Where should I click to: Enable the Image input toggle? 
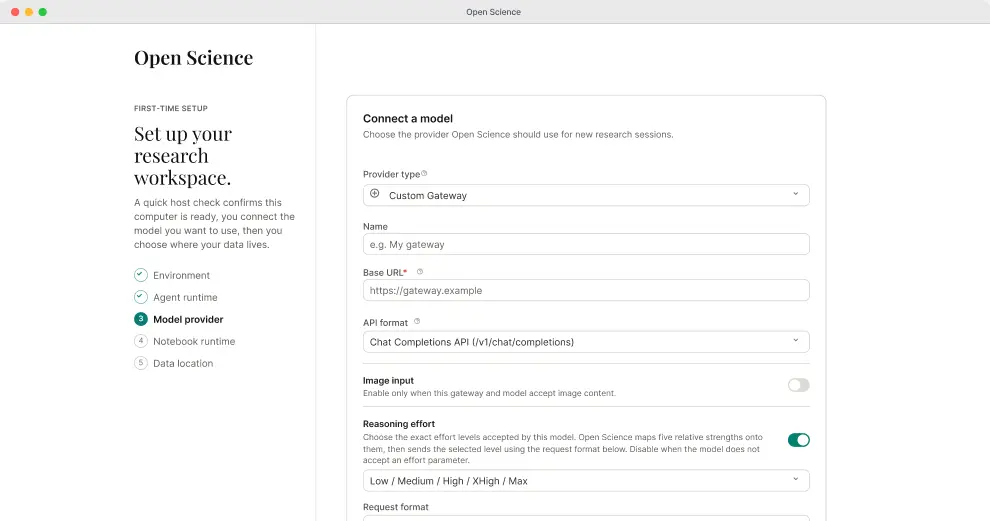tap(798, 385)
